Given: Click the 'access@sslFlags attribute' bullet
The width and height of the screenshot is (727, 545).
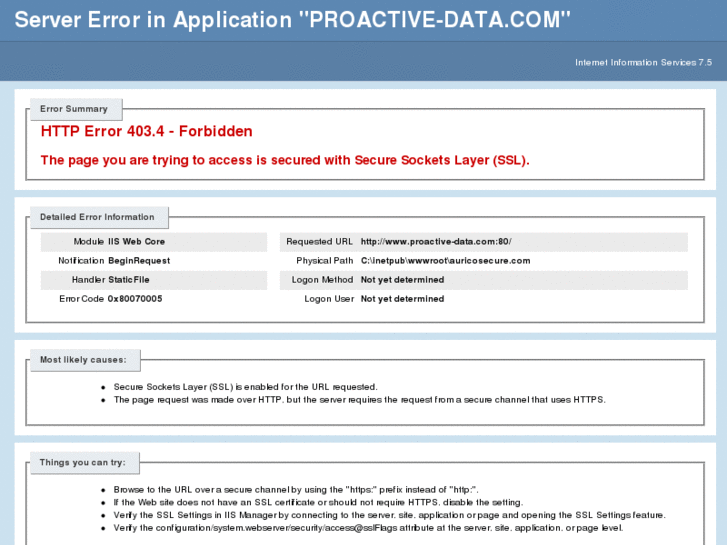Looking at the screenshot, I should pyautogui.click(x=369, y=528).
